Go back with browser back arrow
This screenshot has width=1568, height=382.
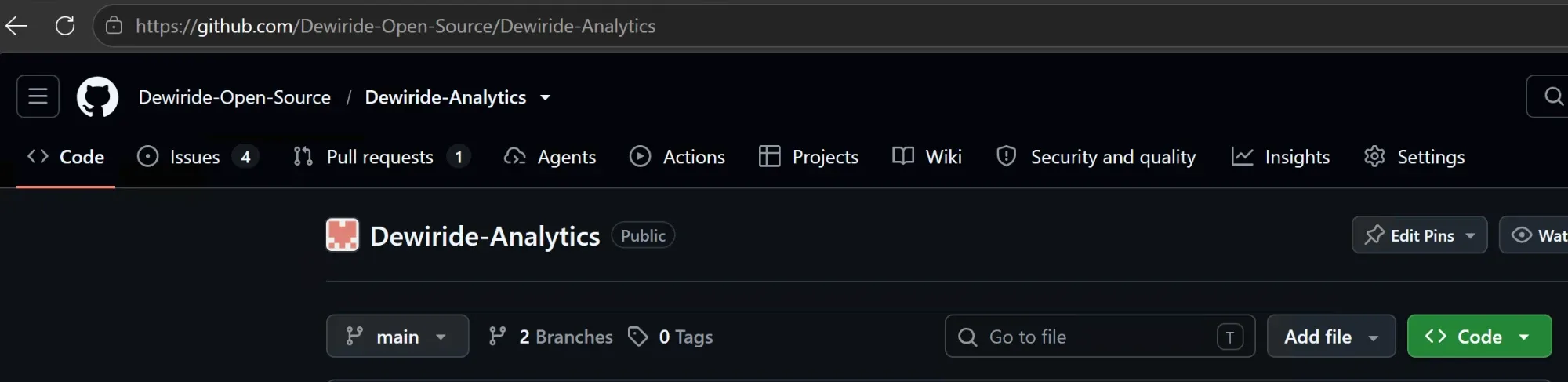pos(16,26)
